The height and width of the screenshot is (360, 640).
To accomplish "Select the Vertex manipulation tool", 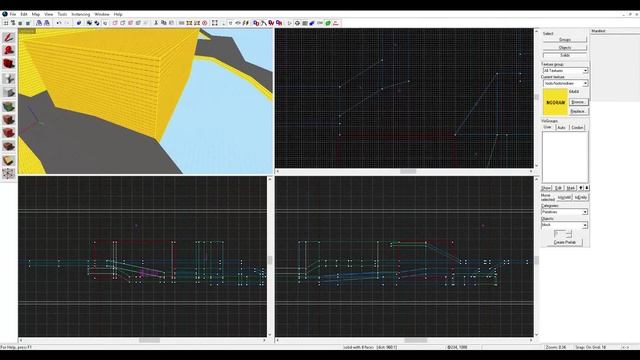I will (9, 173).
